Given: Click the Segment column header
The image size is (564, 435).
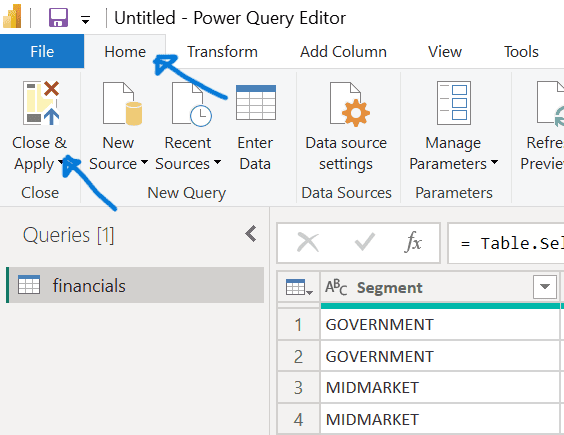Looking at the screenshot, I should point(440,287).
